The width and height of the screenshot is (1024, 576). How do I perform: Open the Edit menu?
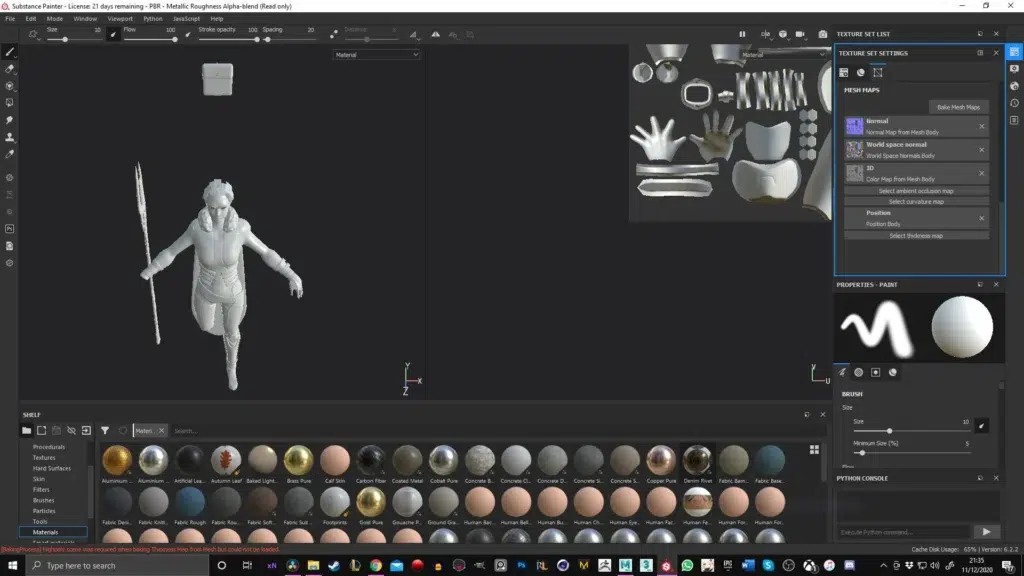tap(31, 18)
